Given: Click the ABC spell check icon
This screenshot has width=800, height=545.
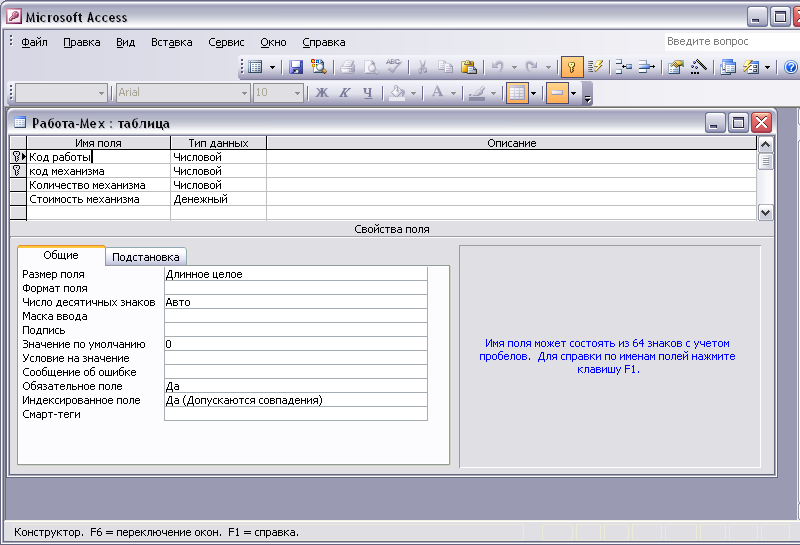Looking at the screenshot, I should click(x=393, y=66).
